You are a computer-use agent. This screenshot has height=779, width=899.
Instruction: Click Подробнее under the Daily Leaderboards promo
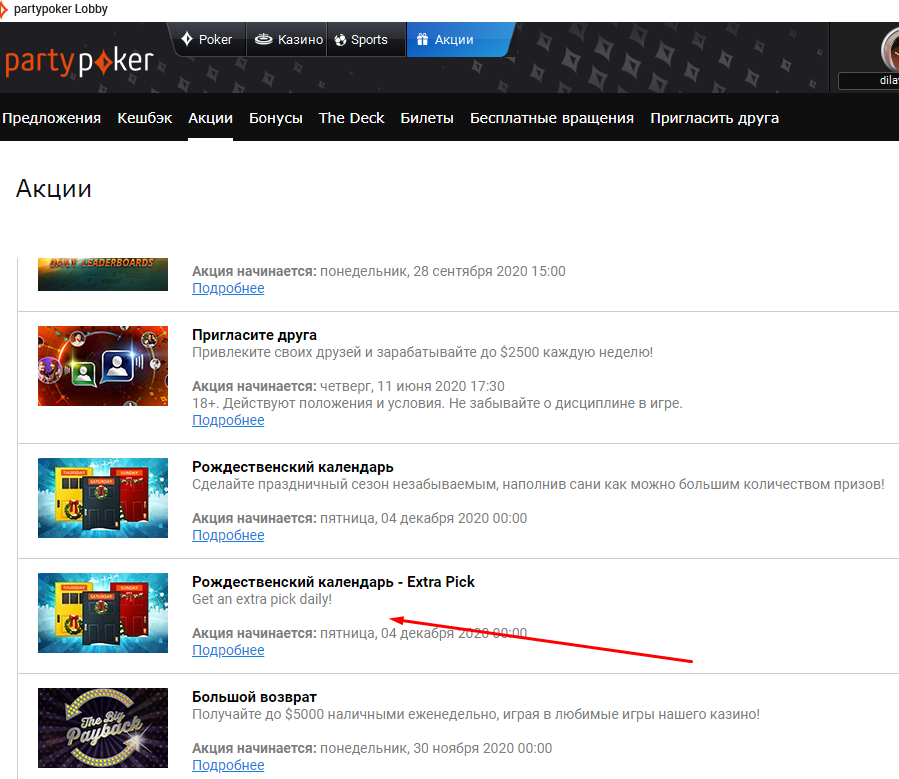coord(228,288)
